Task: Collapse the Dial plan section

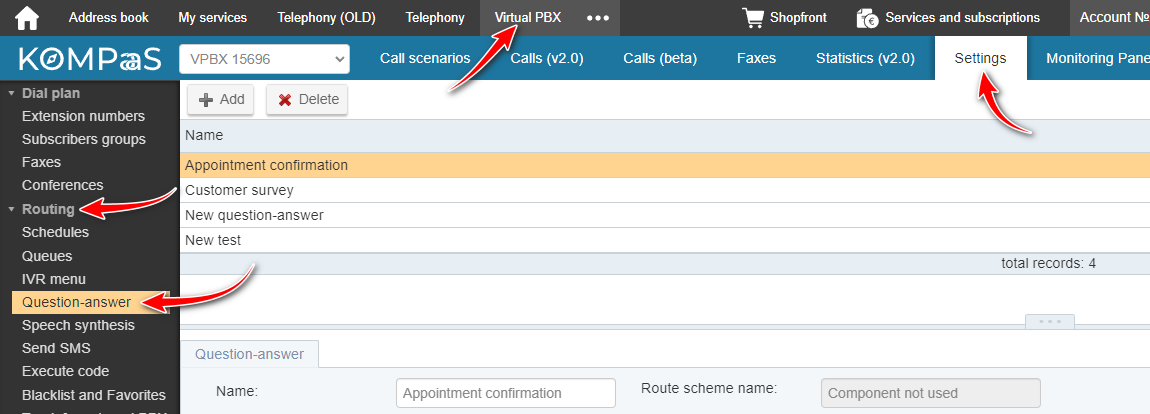Action: coord(11,93)
